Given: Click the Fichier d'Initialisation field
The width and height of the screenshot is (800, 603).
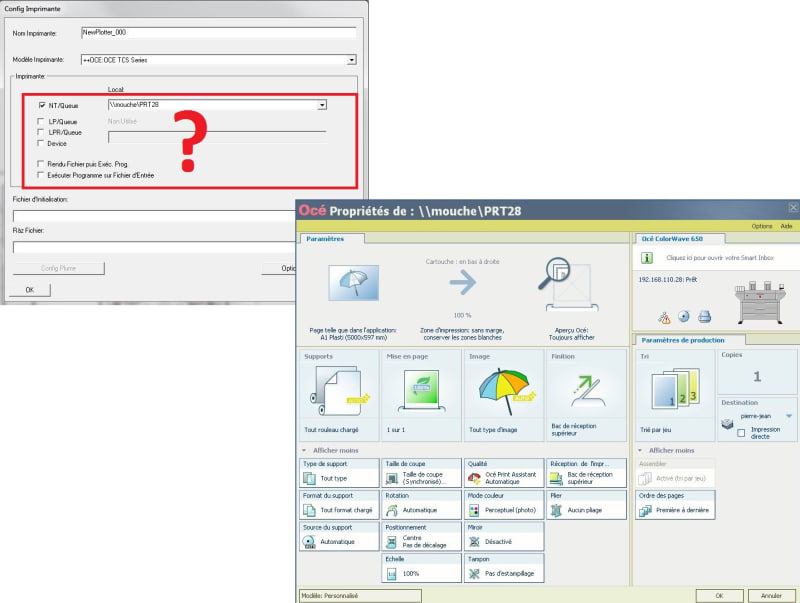Looking at the screenshot, I should click(x=154, y=215).
